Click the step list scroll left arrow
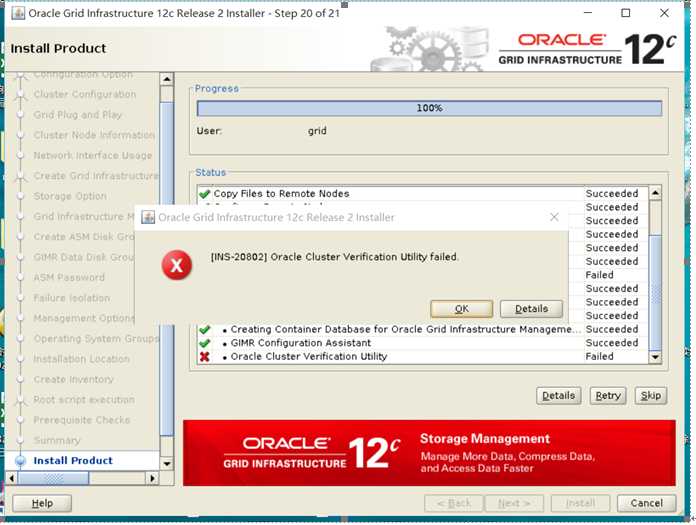This screenshot has width=696, height=525. (x=12, y=478)
